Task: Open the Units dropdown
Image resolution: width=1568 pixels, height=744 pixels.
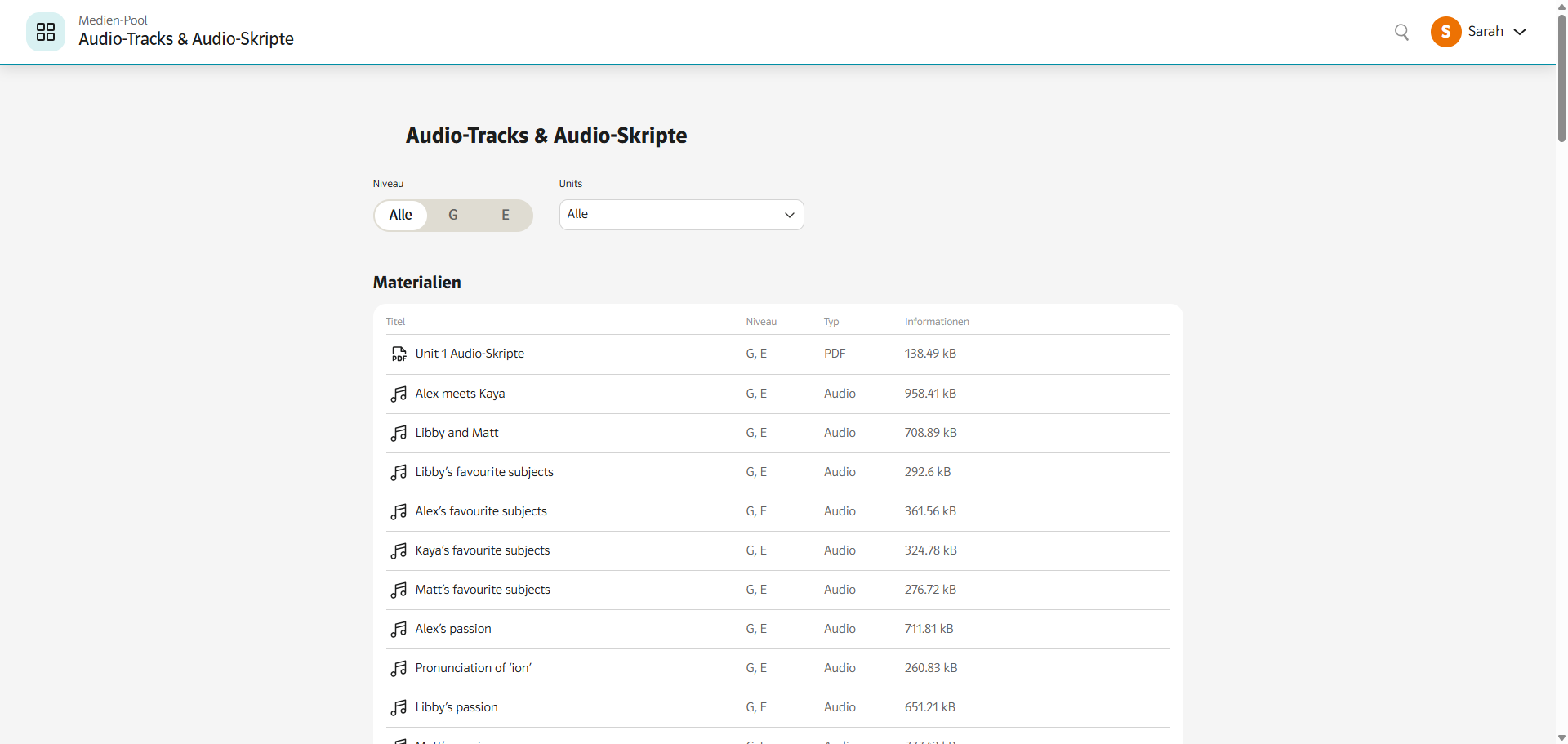Action: pyautogui.click(x=681, y=215)
